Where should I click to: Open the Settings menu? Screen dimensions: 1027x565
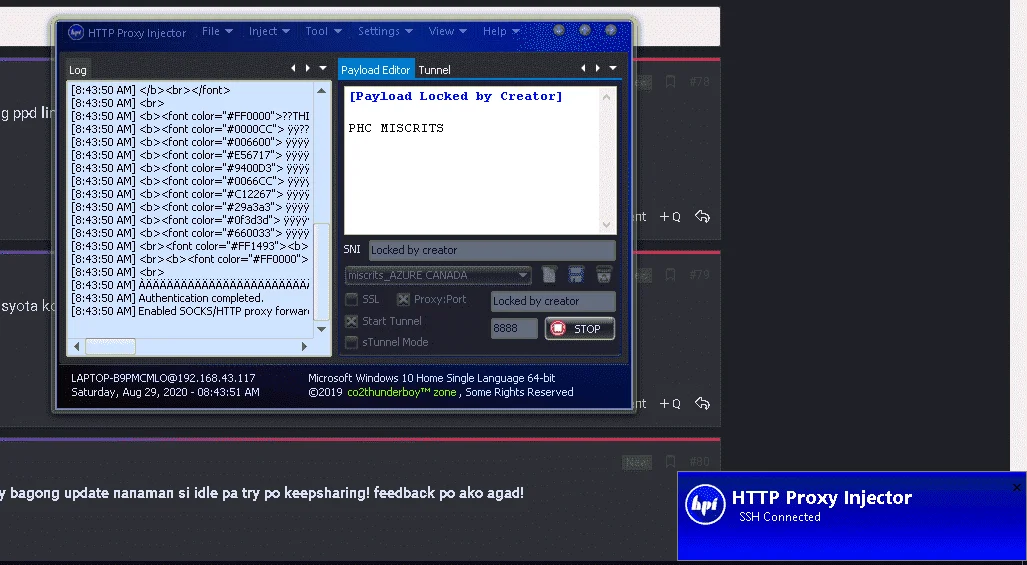click(384, 31)
